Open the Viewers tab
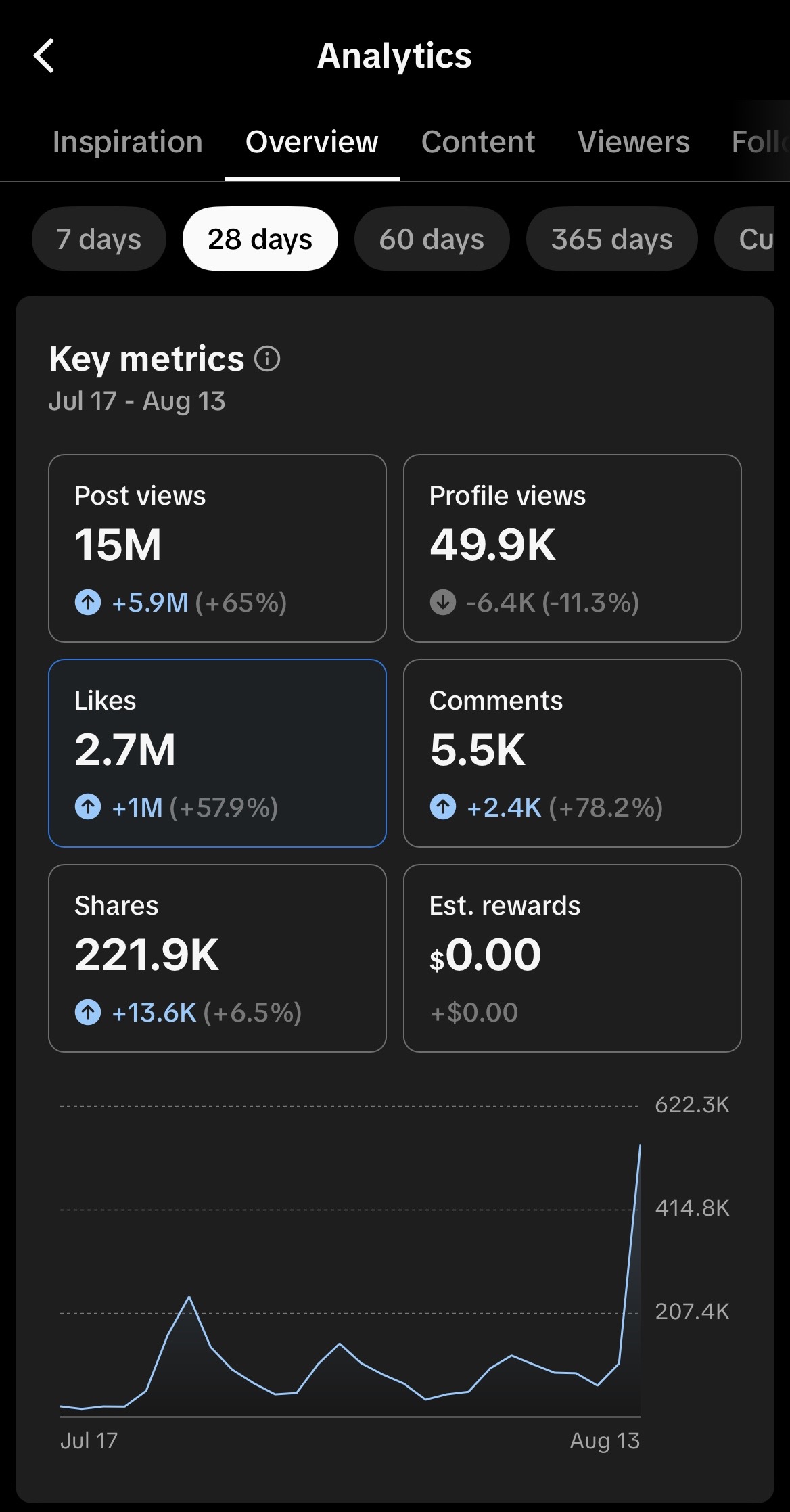 point(634,142)
